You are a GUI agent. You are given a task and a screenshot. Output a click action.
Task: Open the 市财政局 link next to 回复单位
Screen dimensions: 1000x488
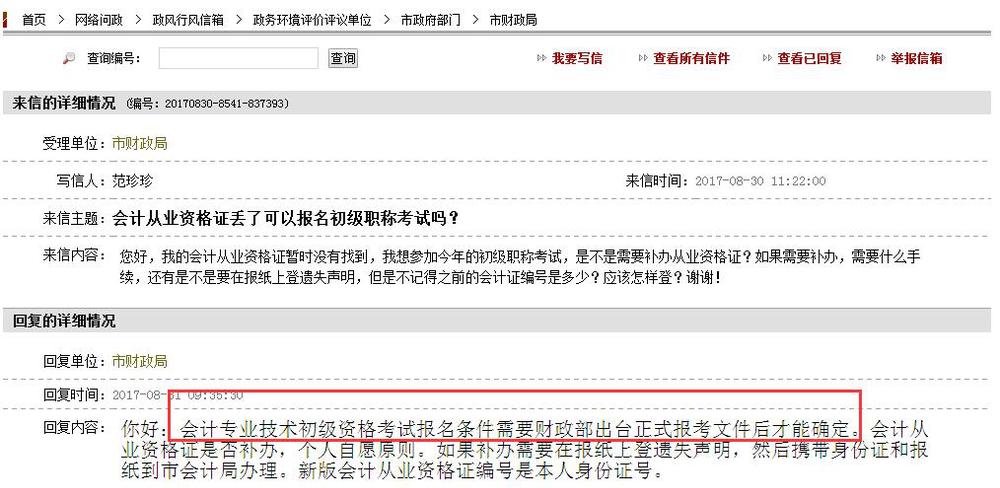(139, 361)
